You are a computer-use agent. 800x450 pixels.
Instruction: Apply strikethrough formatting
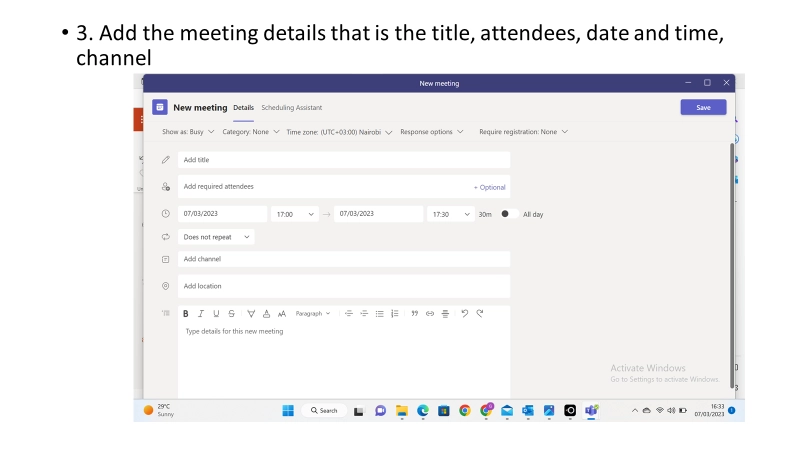pyautogui.click(x=232, y=314)
